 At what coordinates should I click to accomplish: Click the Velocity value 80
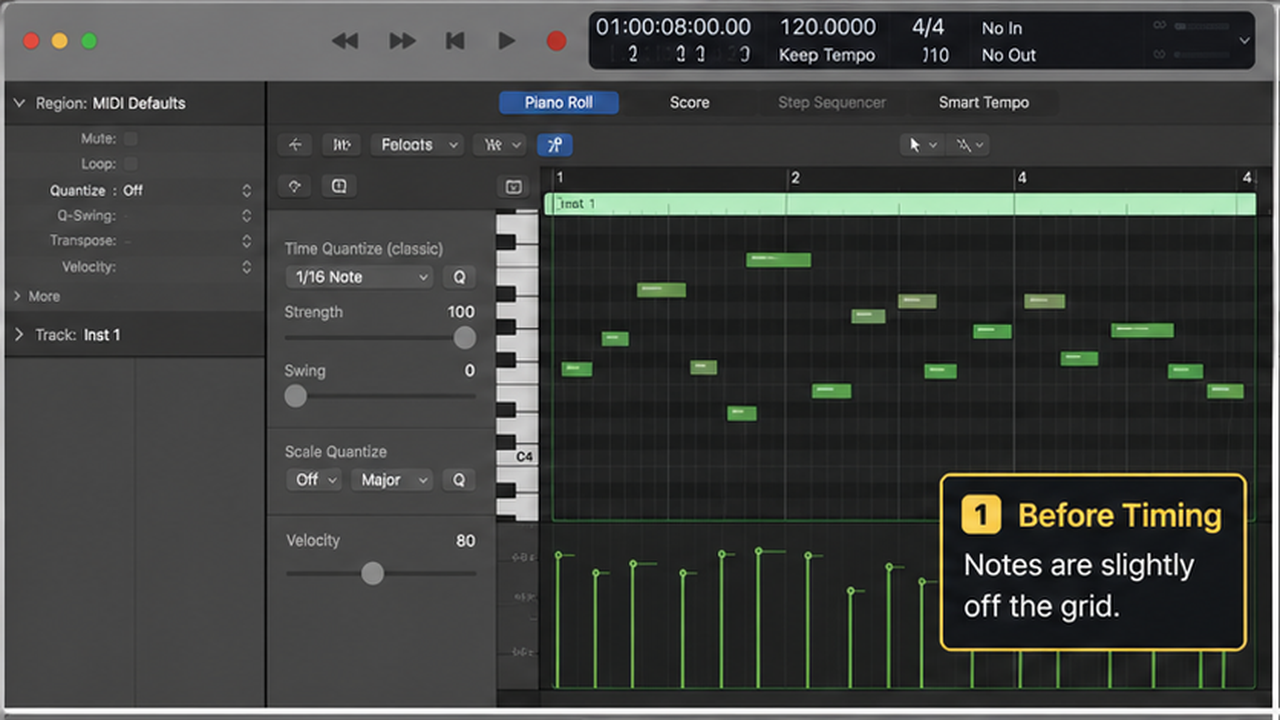[x=466, y=541]
